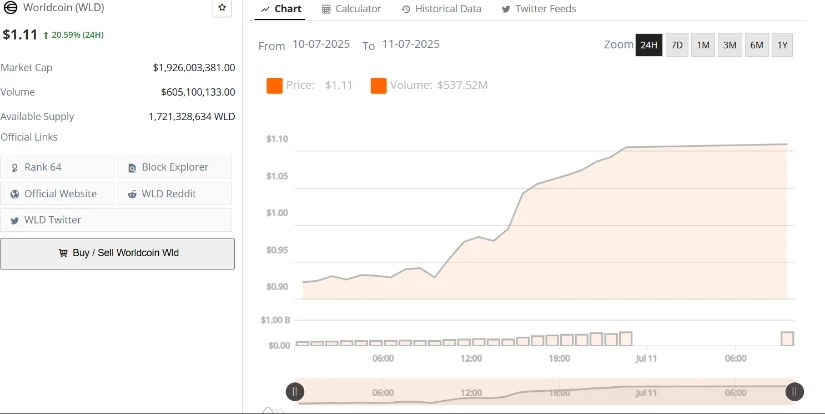Open the Historical Data tab
Screen dimensions: 825x414
(441, 9)
